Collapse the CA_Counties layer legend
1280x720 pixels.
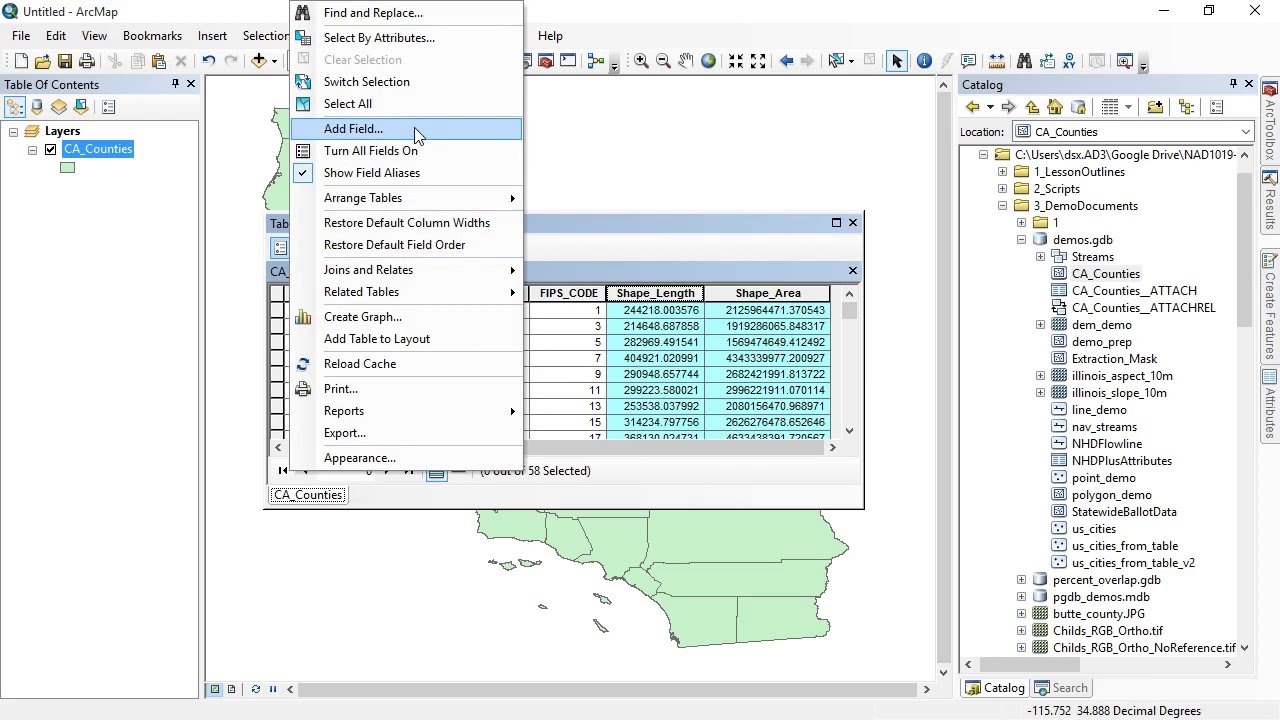pos(32,149)
